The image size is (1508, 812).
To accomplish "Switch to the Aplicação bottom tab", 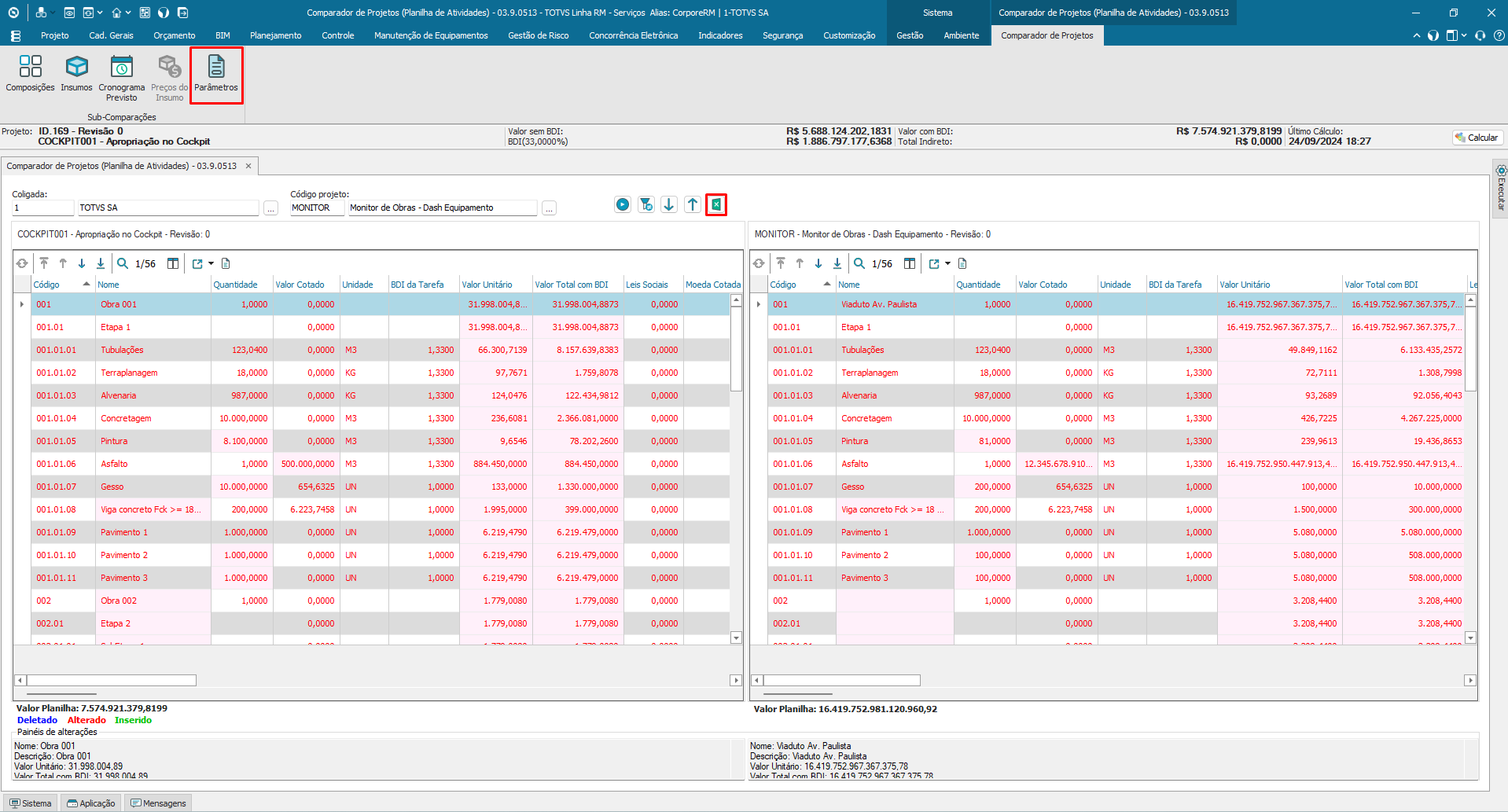I will (92, 803).
